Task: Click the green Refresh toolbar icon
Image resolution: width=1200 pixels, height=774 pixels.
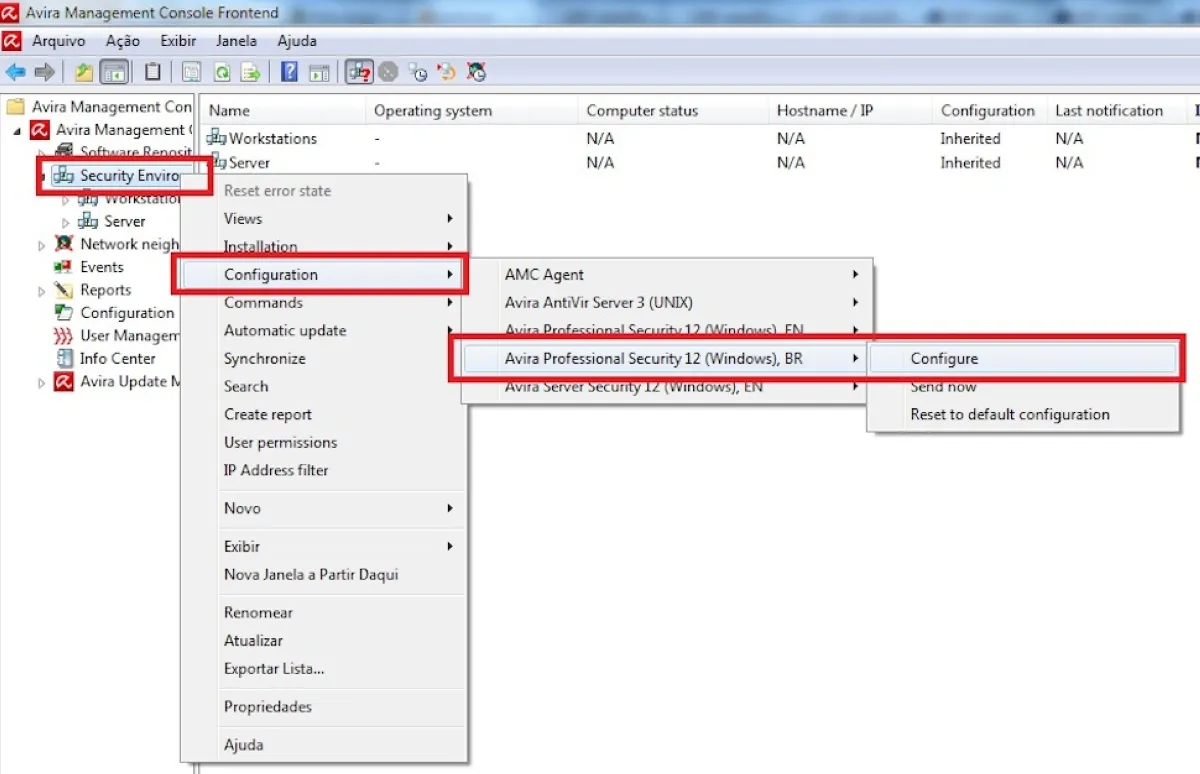Action: pos(221,72)
